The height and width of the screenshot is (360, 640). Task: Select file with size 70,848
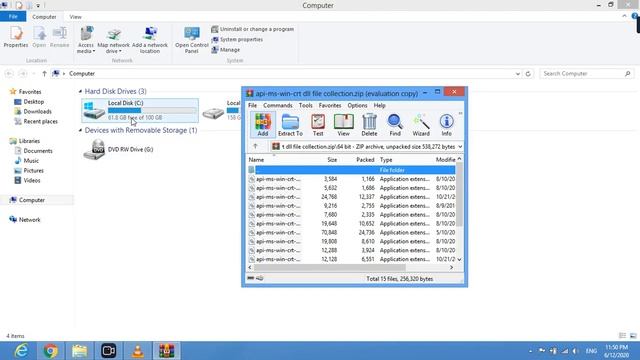(x=351, y=232)
